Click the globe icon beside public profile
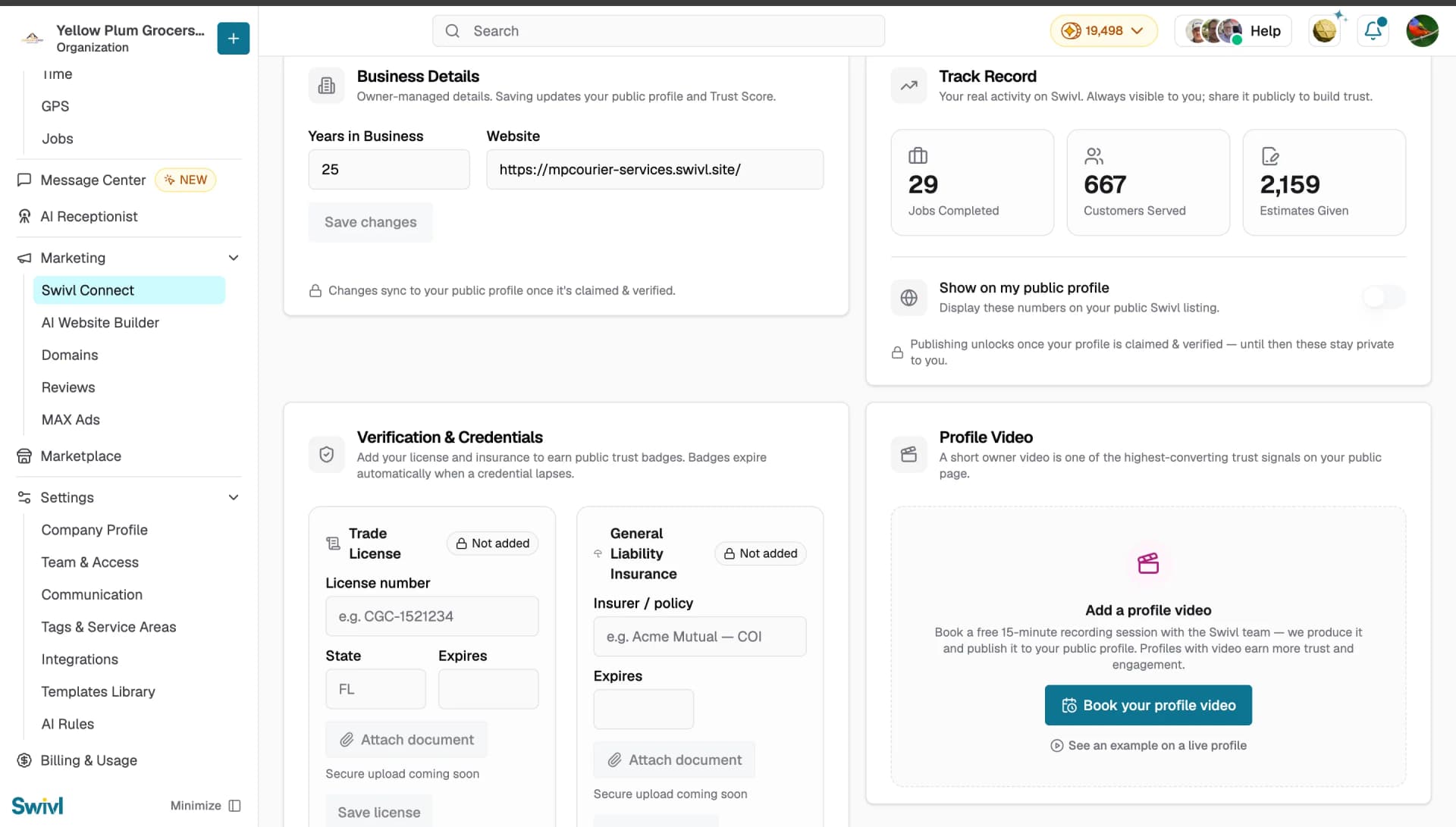The width and height of the screenshot is (1456, 827). click(x=909, y=297)
